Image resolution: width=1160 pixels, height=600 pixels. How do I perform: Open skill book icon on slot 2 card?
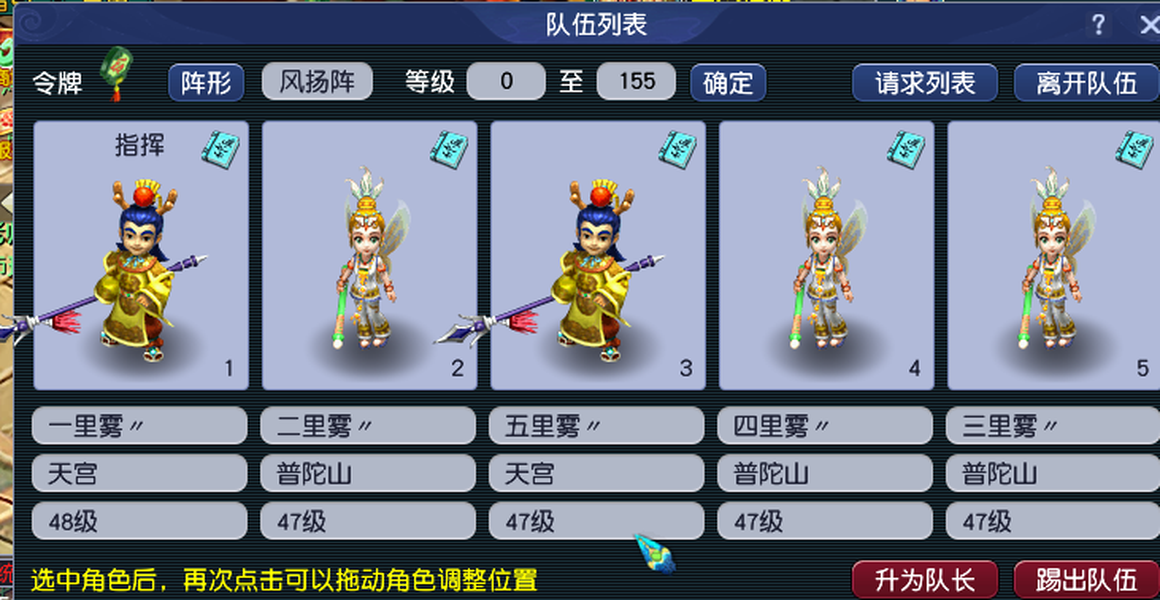coord(449,146)
